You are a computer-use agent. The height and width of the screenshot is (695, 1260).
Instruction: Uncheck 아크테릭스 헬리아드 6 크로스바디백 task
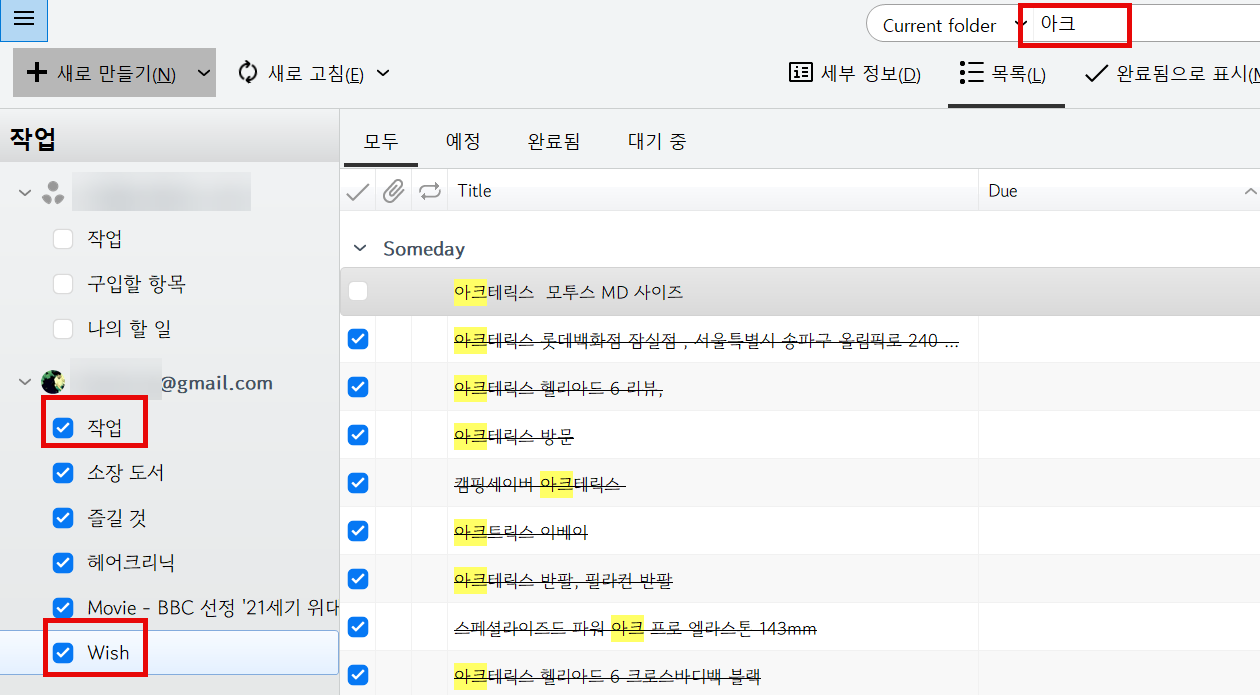click(x=358, y=675)
